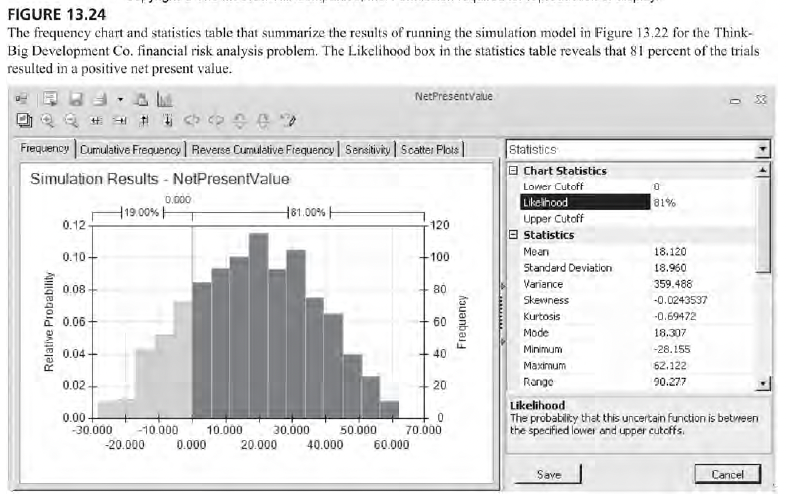Click the floppy-disk save icon
Screen dimensions: 786x494
pos(76,99)
